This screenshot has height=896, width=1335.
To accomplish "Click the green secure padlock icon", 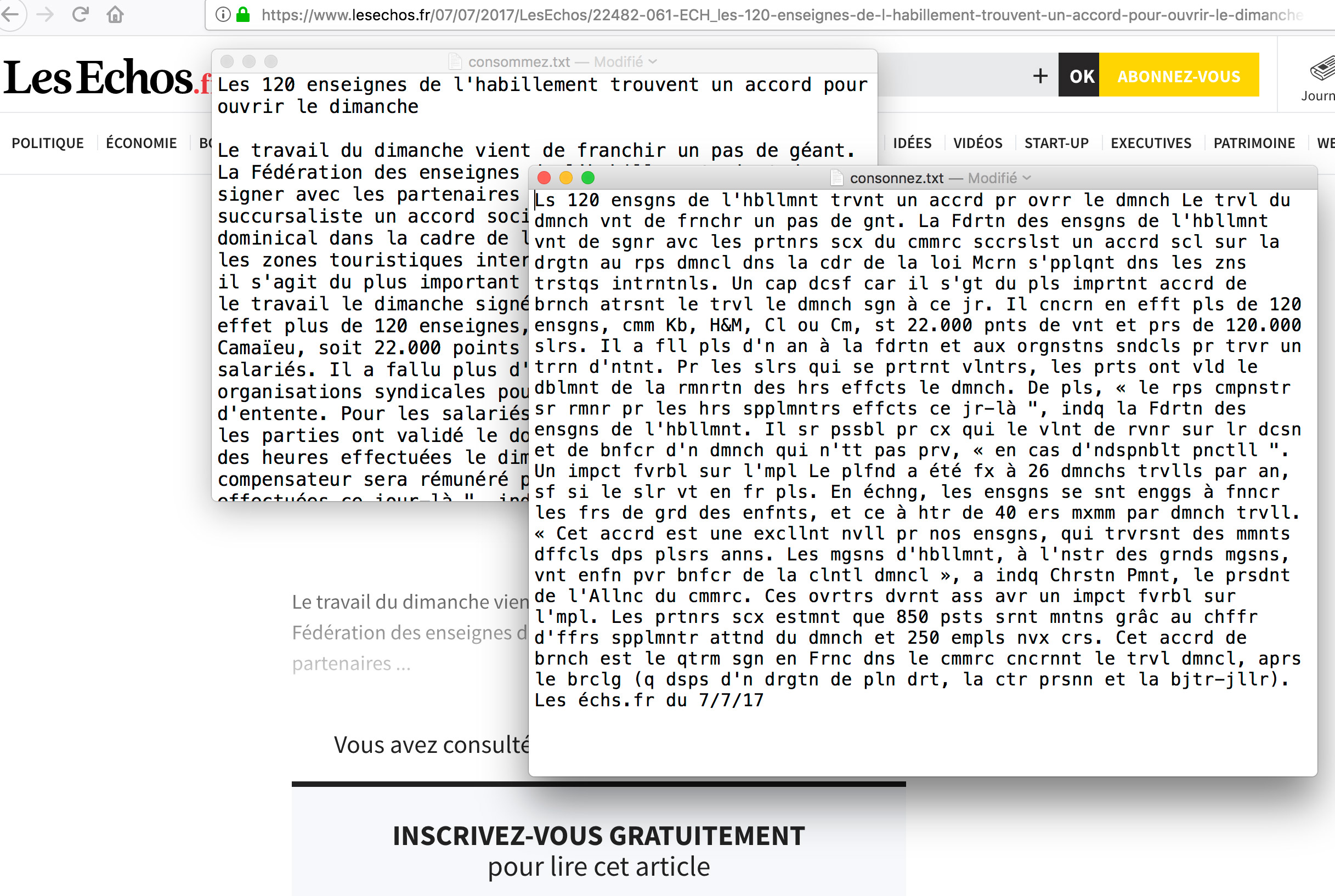I will tap(243, 14).
